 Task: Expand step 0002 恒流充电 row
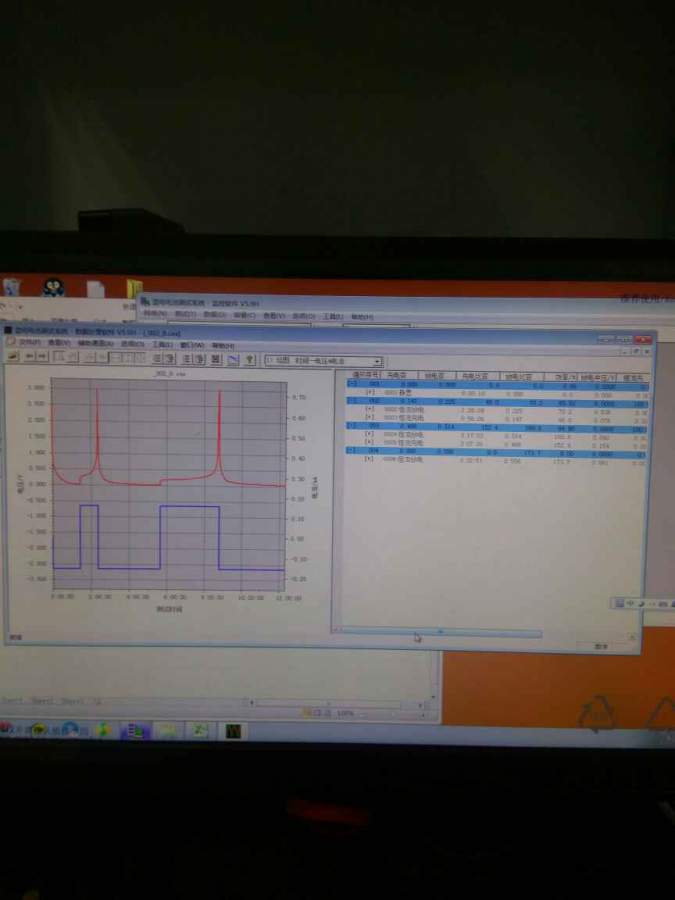370,409
